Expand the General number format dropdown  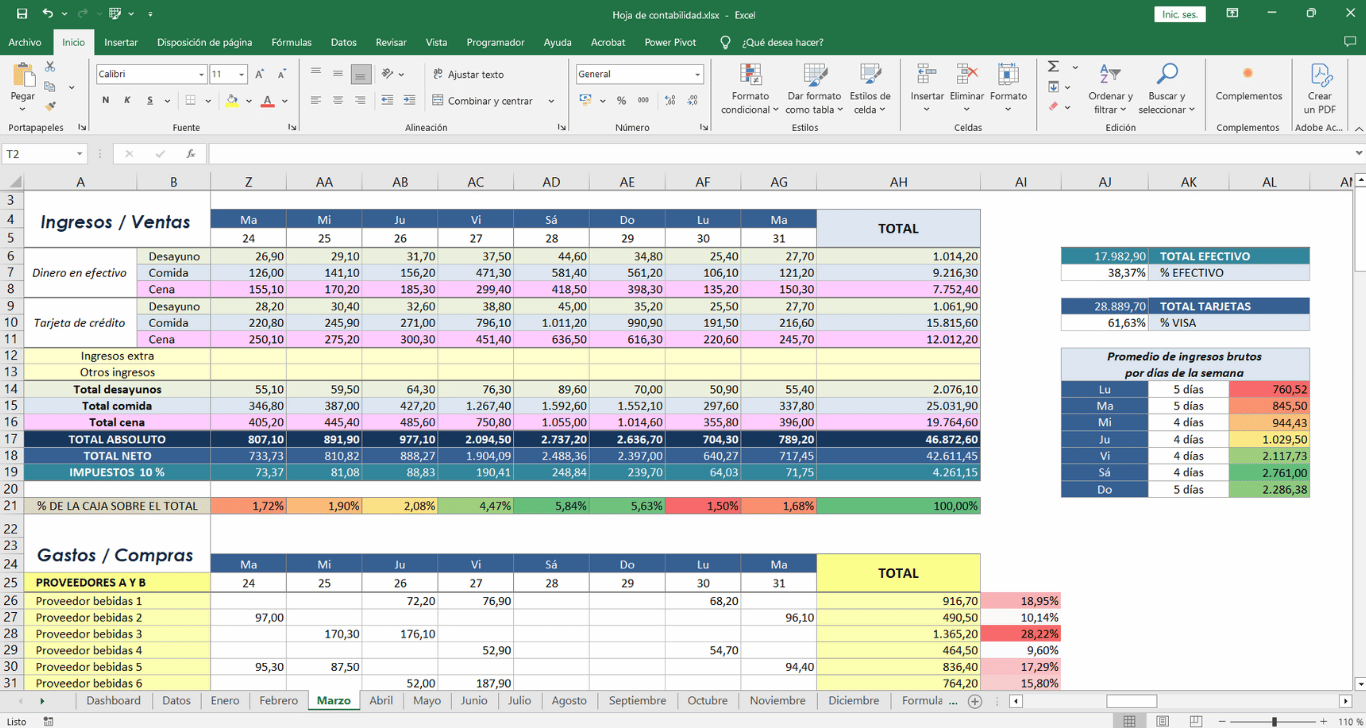point(697,75)
